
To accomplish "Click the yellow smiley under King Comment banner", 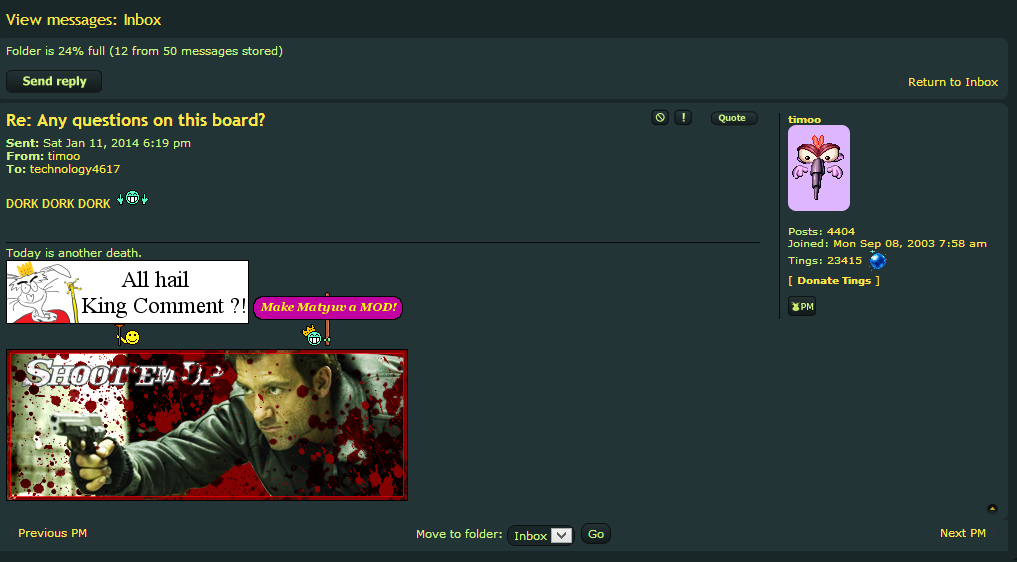I will click(128, 336).
